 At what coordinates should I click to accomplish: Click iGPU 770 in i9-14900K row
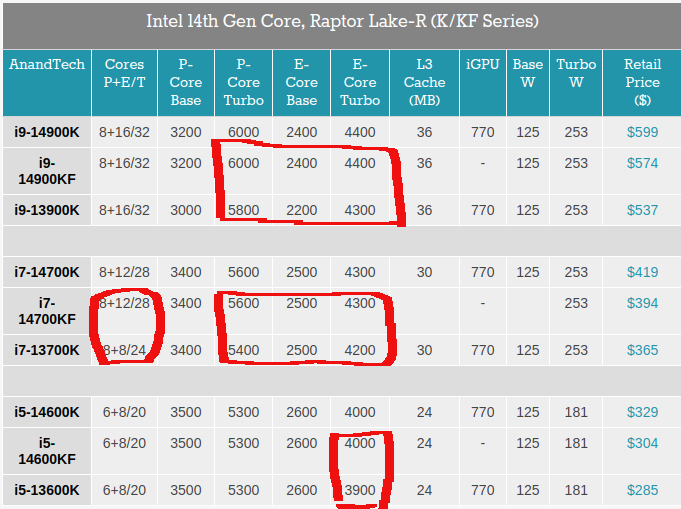click(x=483, y=132)
